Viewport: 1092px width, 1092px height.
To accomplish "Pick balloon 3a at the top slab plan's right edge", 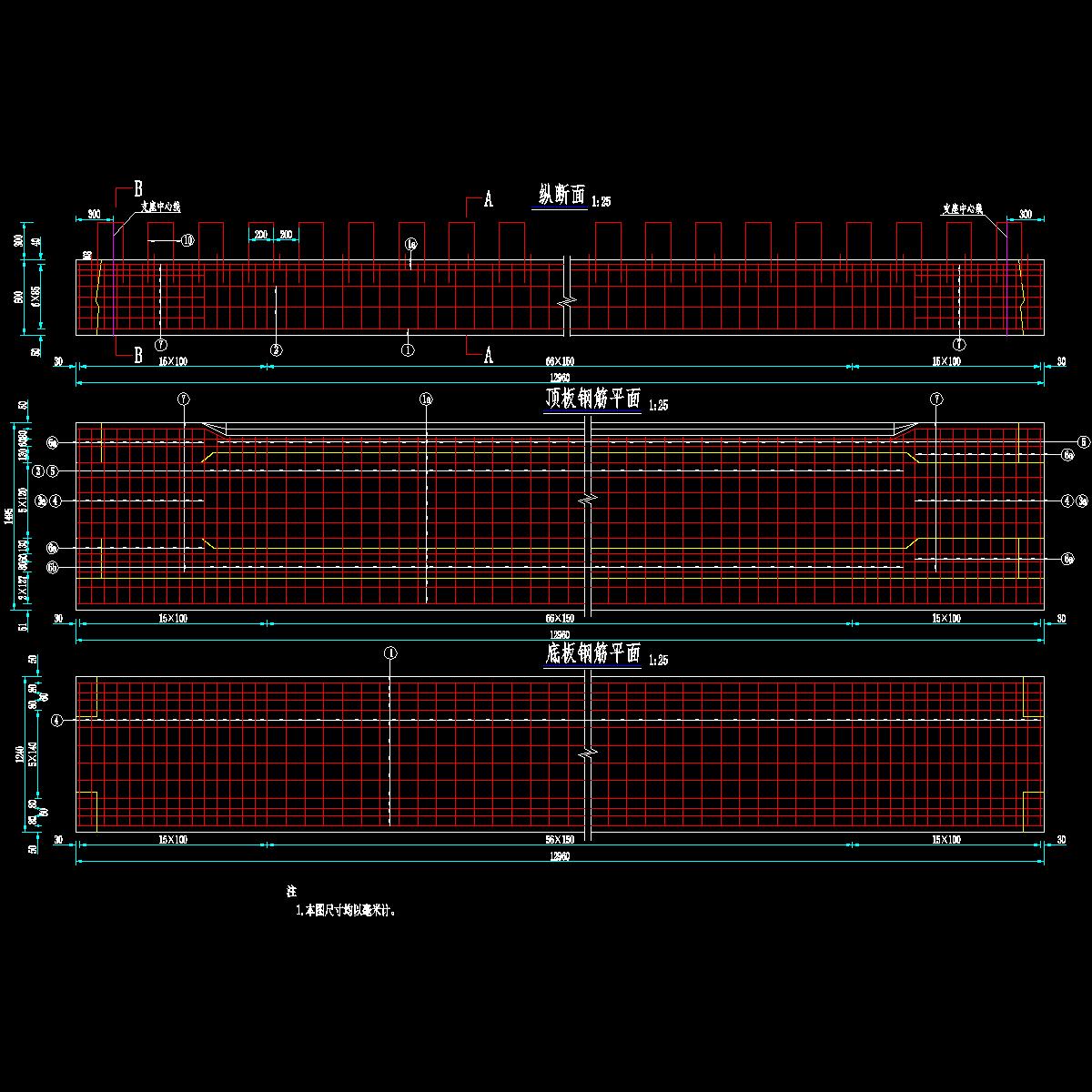I will [1083, 500].
